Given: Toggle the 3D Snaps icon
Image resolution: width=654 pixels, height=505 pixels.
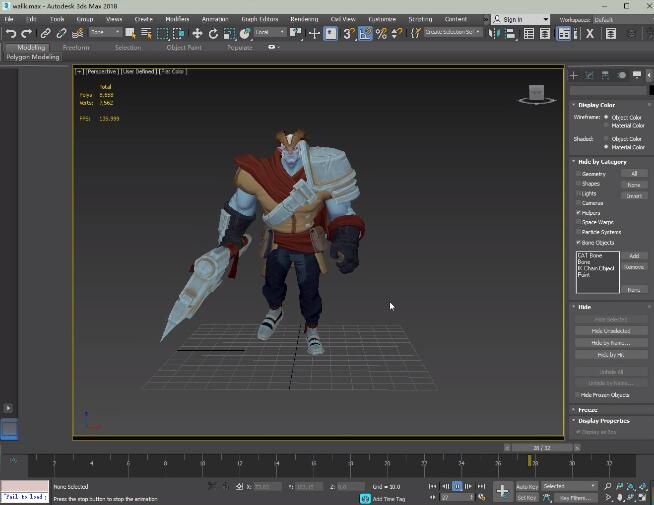Looking at the screenshot, I should 348,33.
